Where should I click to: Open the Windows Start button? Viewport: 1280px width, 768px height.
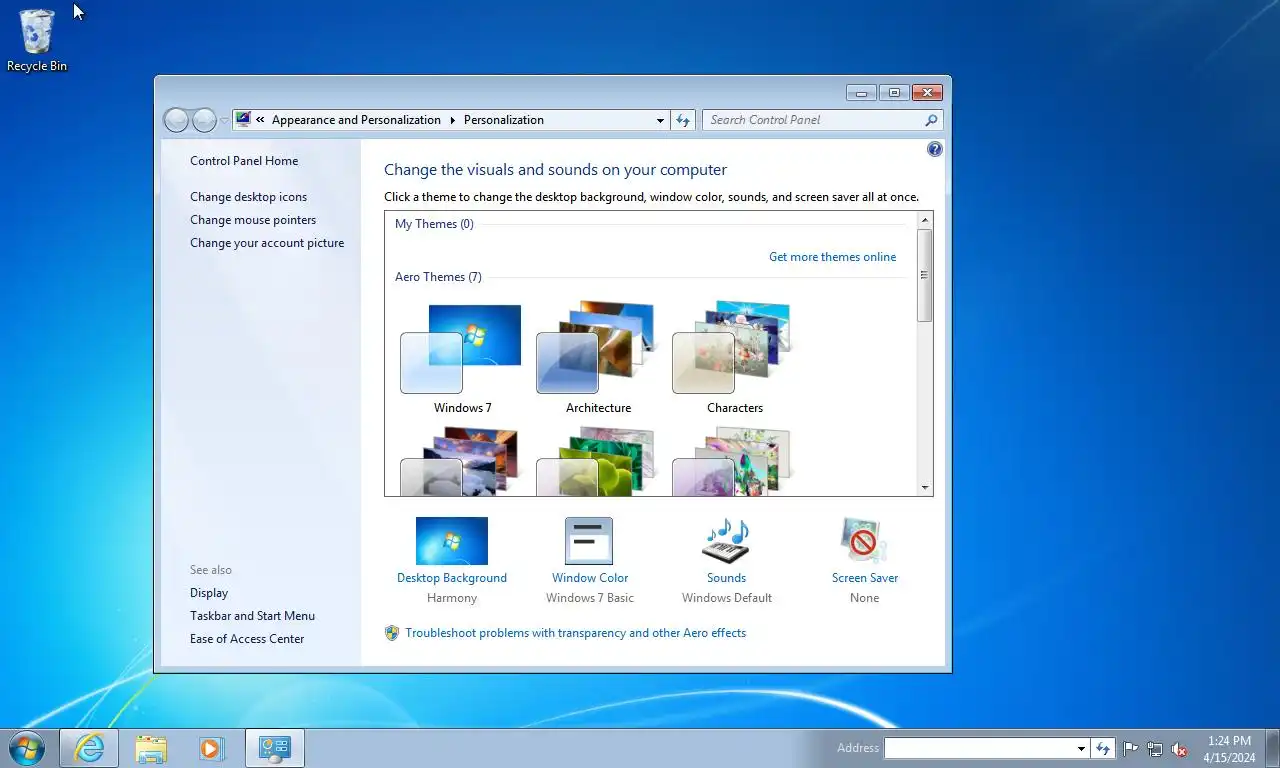(x=26, y=748)
